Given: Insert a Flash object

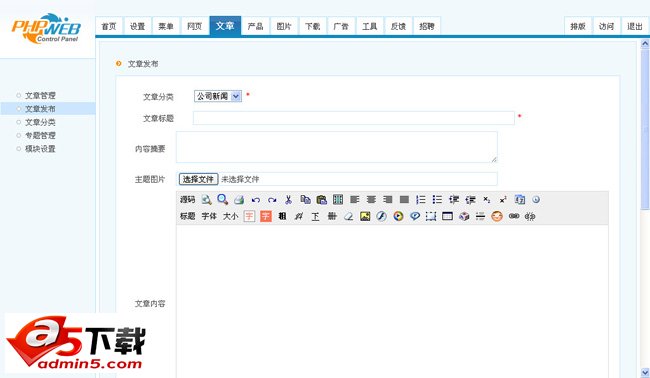Looking at the screenshot, I should tap(381, 216).
